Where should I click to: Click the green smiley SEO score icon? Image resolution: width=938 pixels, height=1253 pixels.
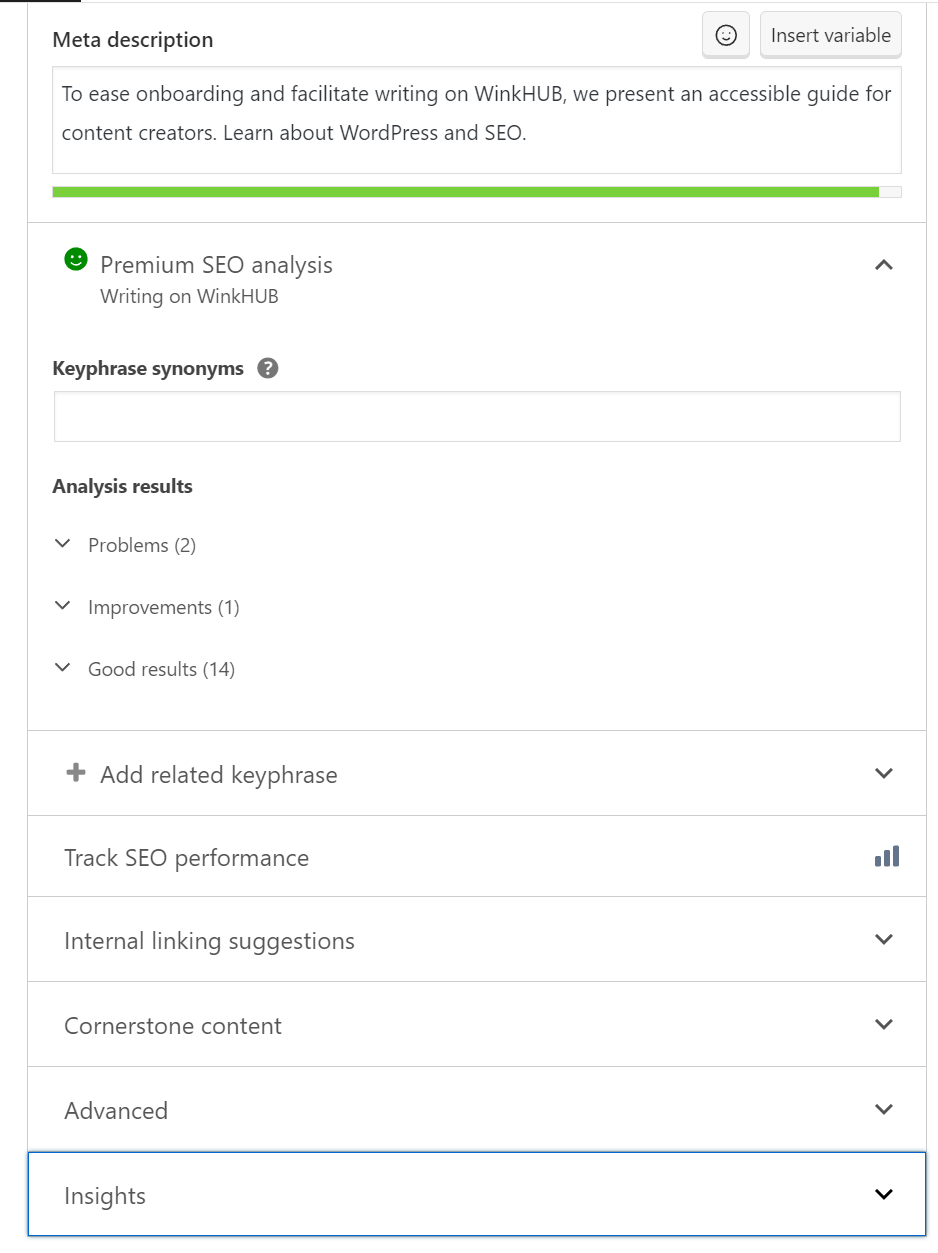(75, 260)
